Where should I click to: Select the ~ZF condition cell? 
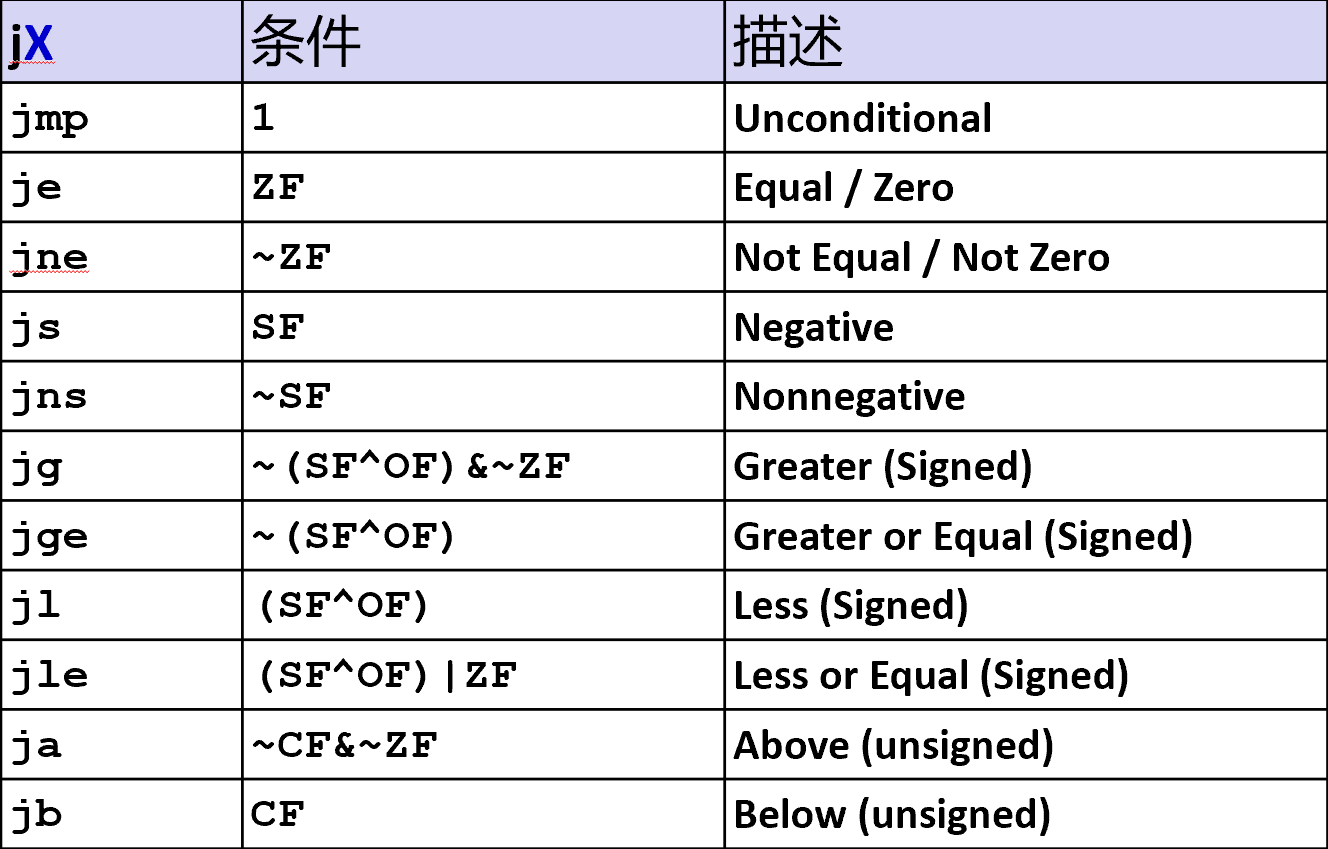291,258
